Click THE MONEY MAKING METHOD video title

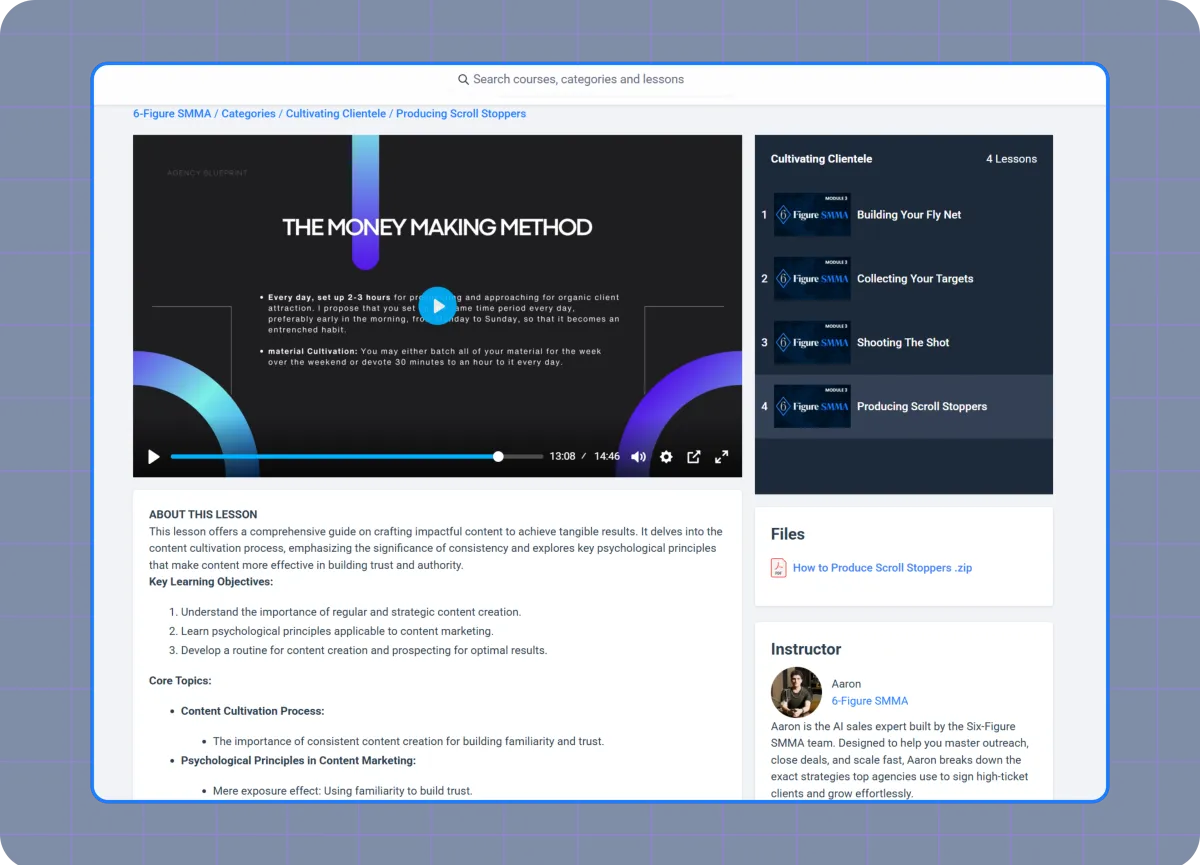coord(437,227)
